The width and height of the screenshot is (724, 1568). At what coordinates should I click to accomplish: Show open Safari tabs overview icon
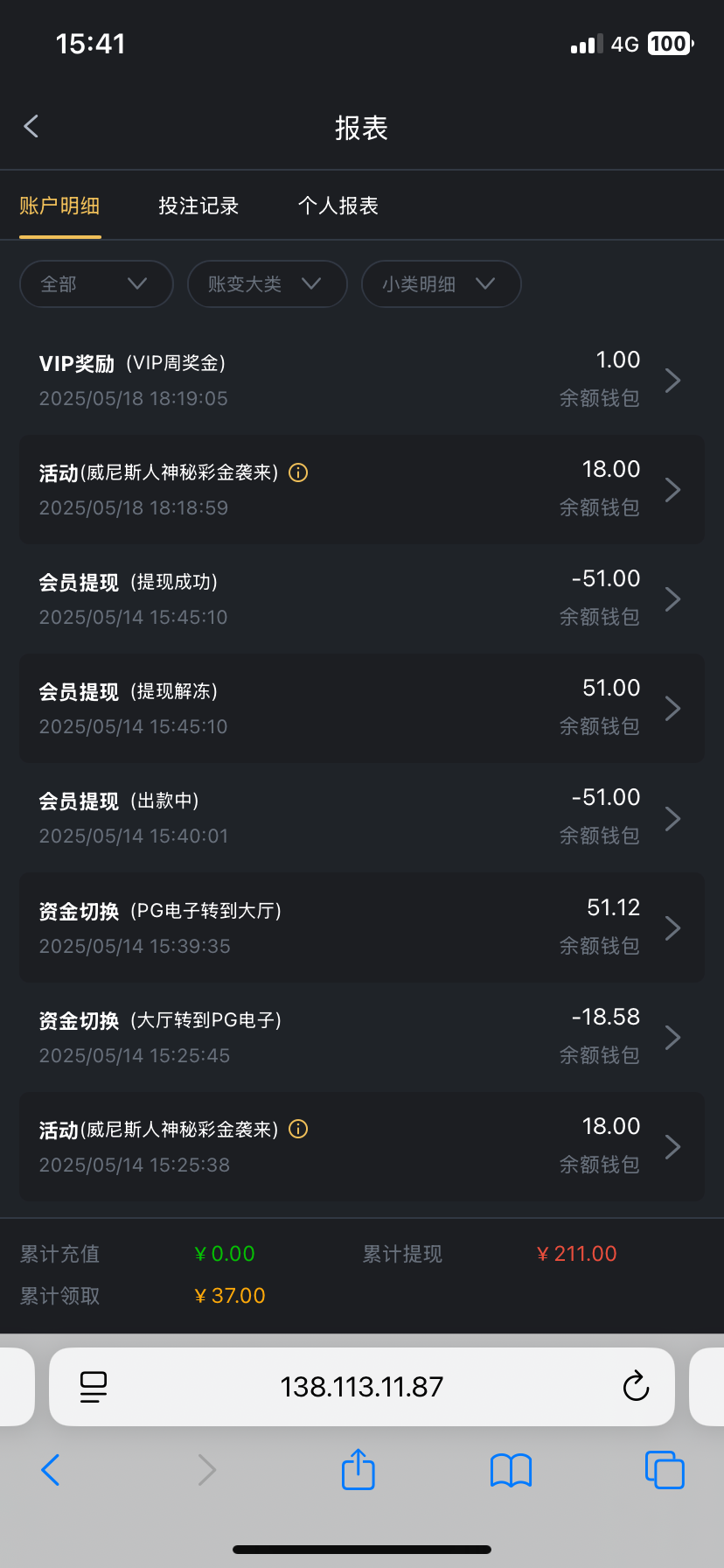tap(664, 1470)
